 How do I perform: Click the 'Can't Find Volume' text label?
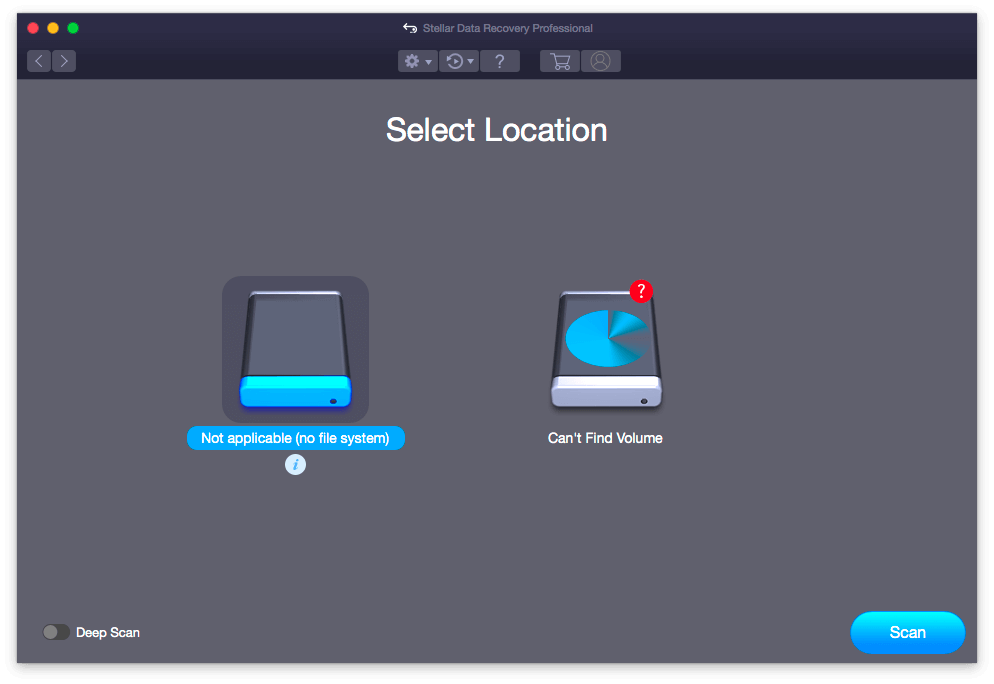(605, 438)
